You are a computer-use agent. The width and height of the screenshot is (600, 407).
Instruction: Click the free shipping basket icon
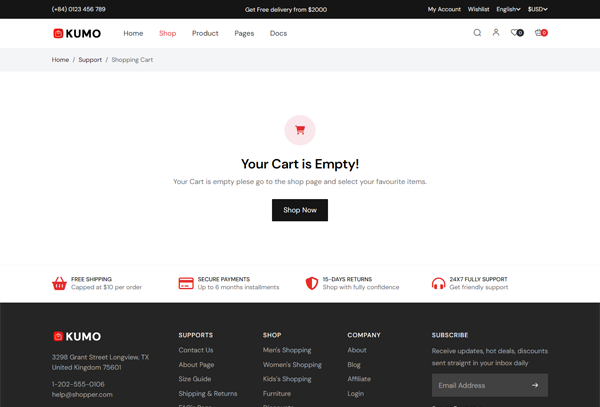pos(59,283)
